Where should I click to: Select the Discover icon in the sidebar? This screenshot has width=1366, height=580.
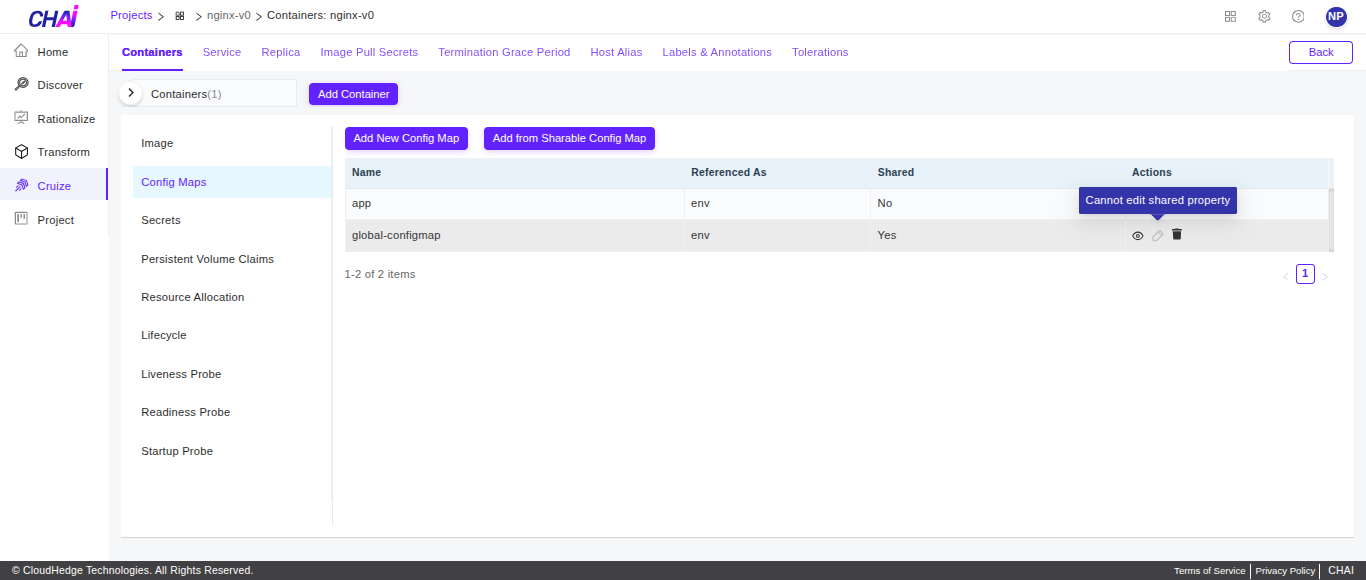[58, 84]
